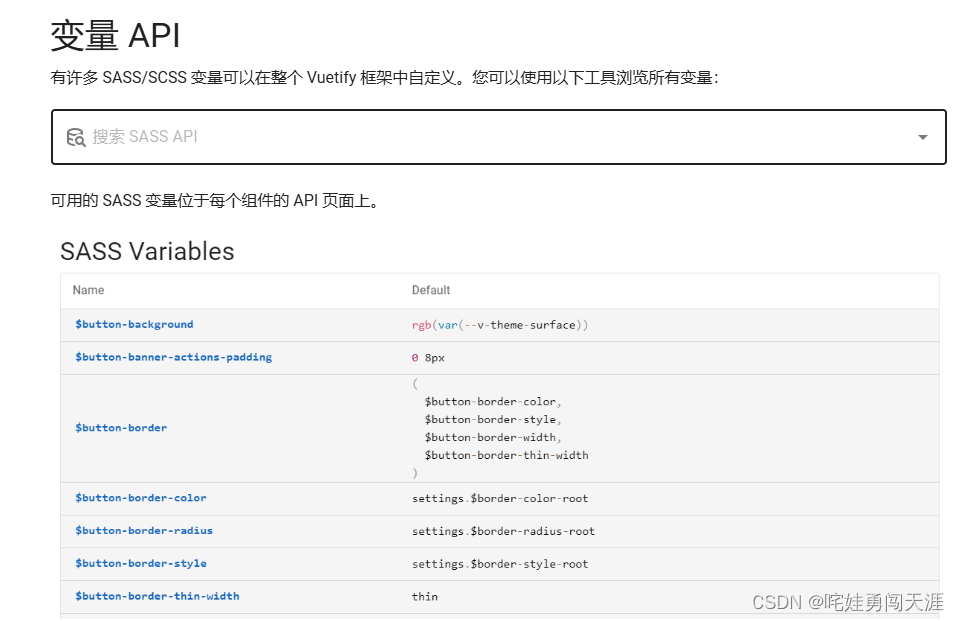This screenshot has height=621, width=959.
Task: Click the $button-banner-actions-padding variable name
Action: click(x=173, y=357)
